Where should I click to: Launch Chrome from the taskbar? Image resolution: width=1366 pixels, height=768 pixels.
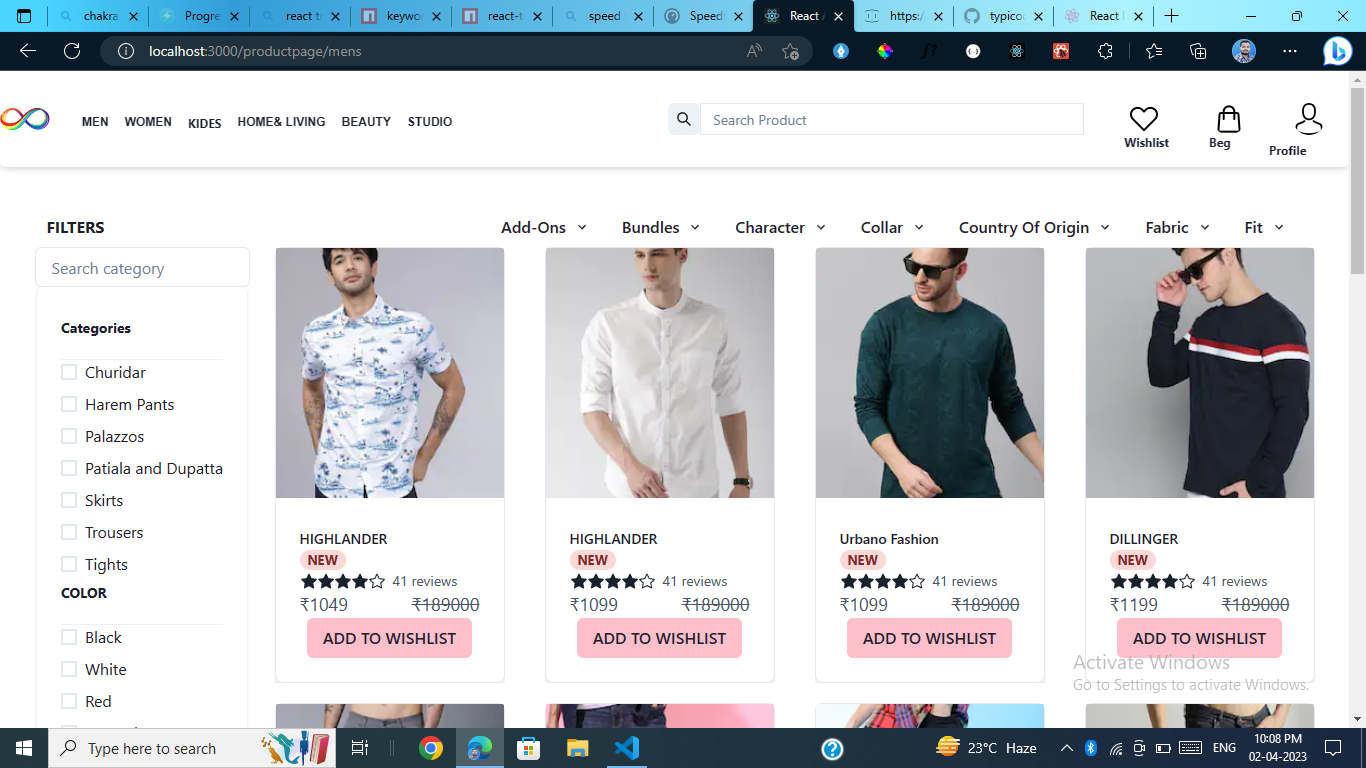click(431, 748)
